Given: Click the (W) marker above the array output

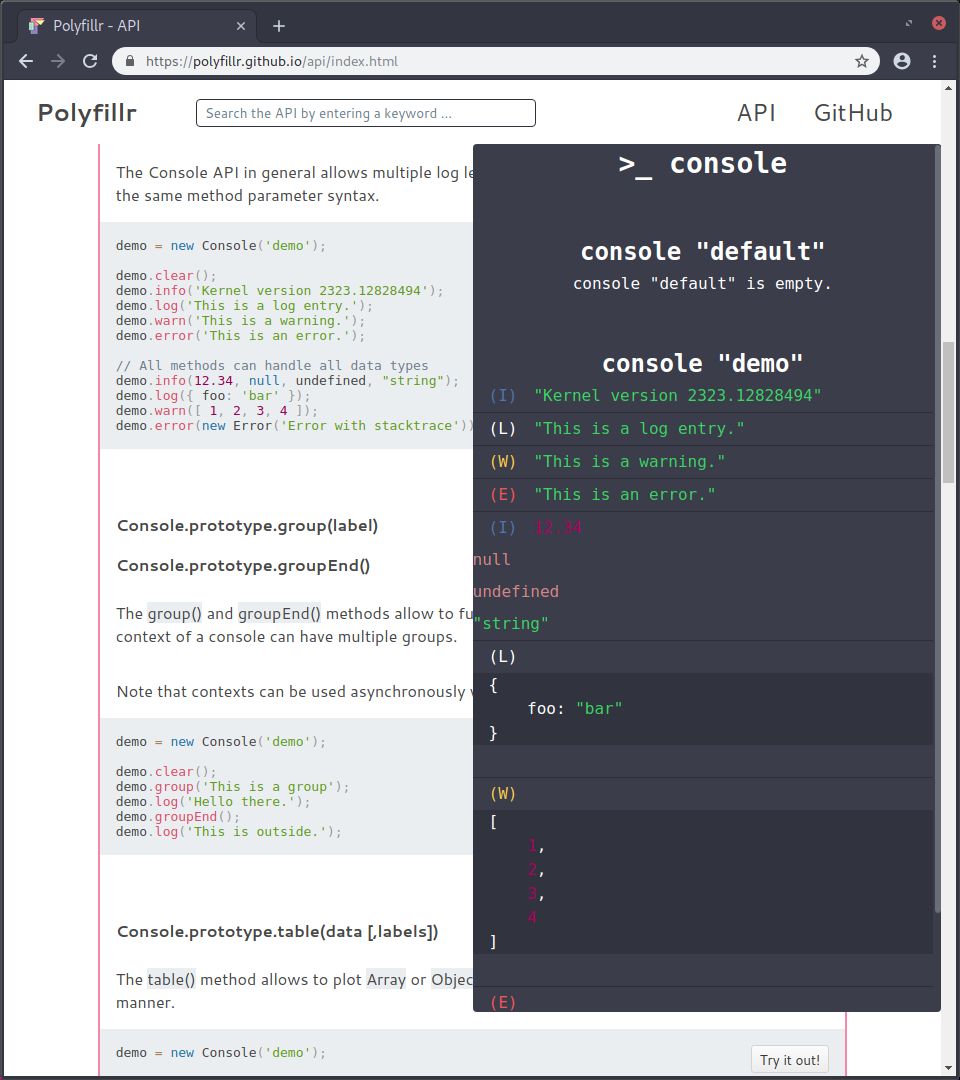Looking at the screenshot, I should (503, 793).
